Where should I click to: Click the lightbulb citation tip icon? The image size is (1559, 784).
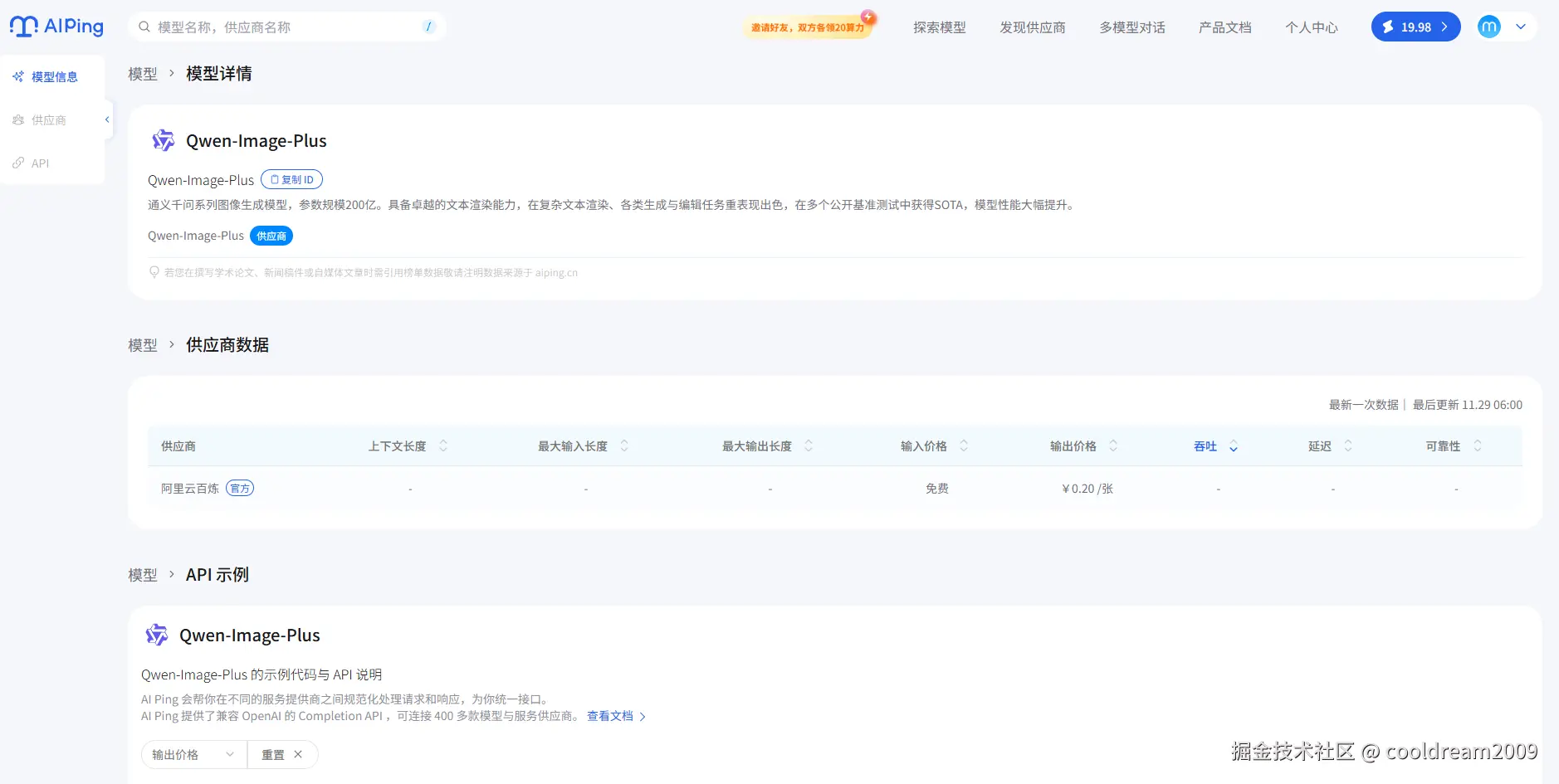[154, 272]
